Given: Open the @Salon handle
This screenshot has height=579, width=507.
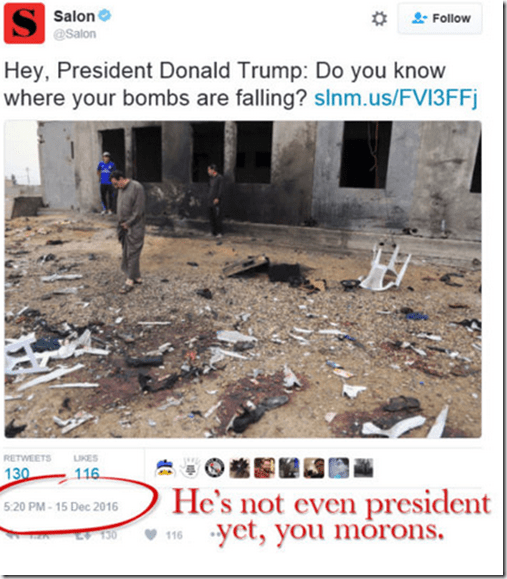Looking at the screenshot, I should click(x=75, y=34).
